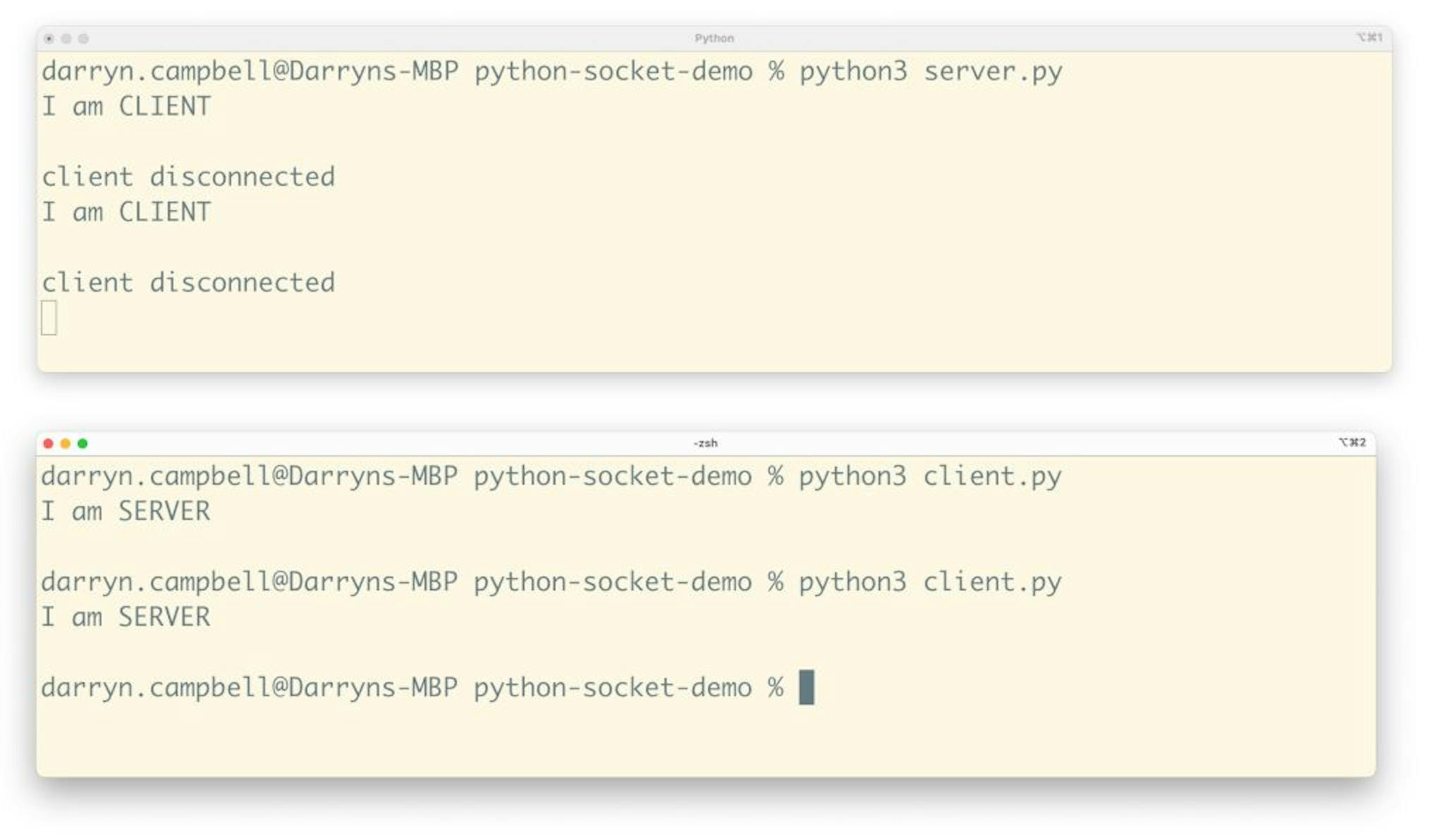
Task: Click the Python window title text
Action: pos(714,38)
